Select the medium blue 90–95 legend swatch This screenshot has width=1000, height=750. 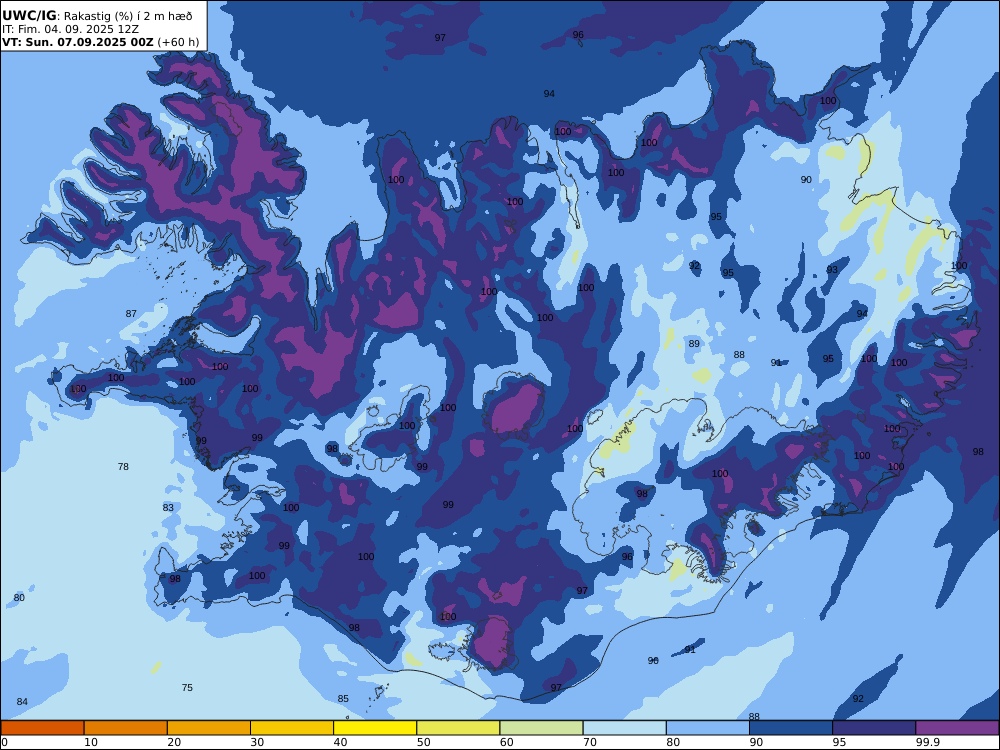(x=791, y=728)
